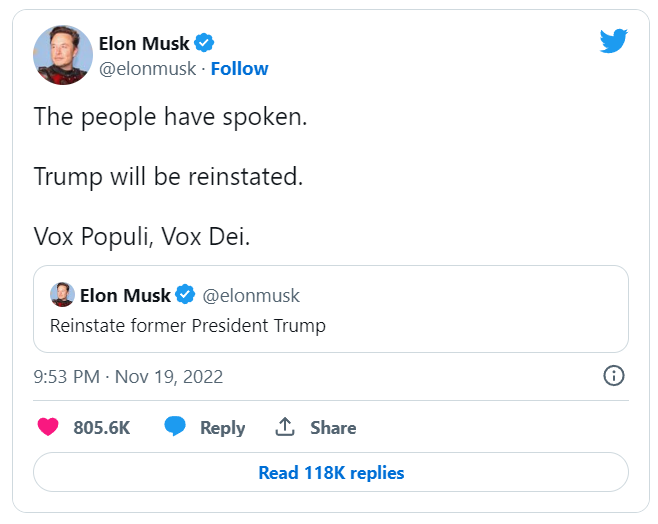Click the Twitter bird logo
Image resolution: width=658 pixels, height=524 pixels.
(x=613, y=41)
